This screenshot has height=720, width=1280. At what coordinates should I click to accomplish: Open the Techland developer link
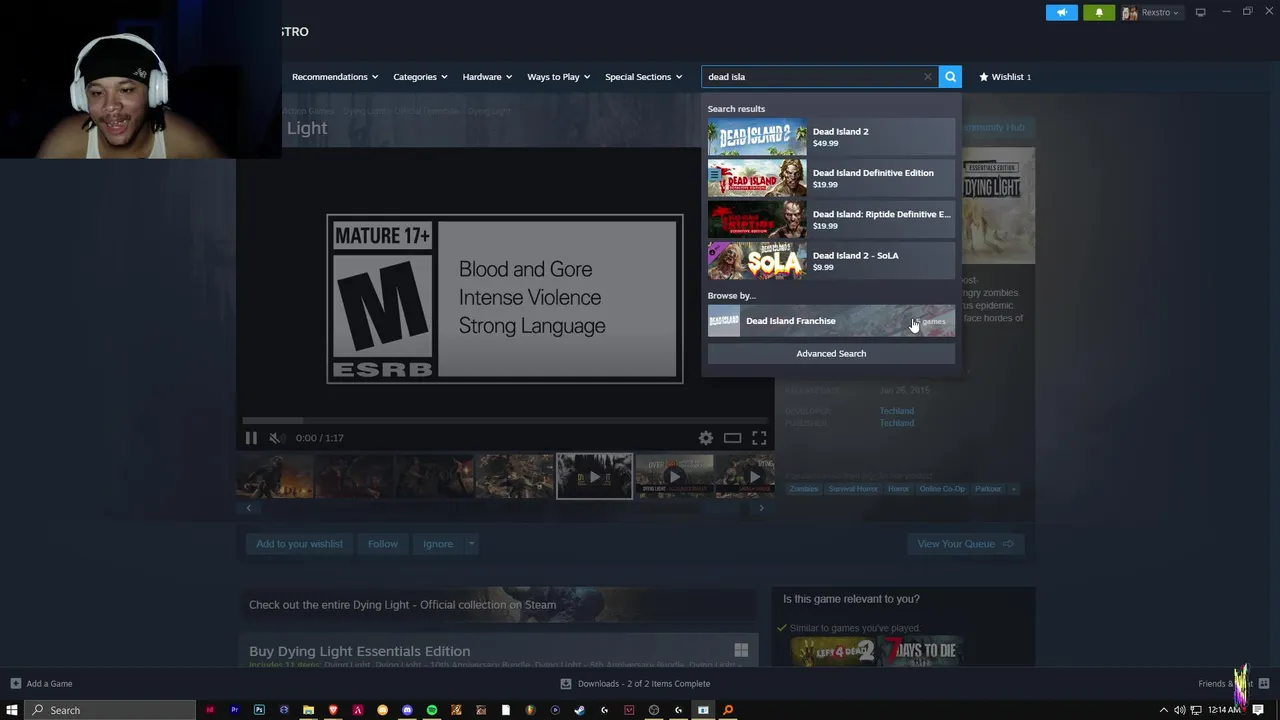point(896,411)
